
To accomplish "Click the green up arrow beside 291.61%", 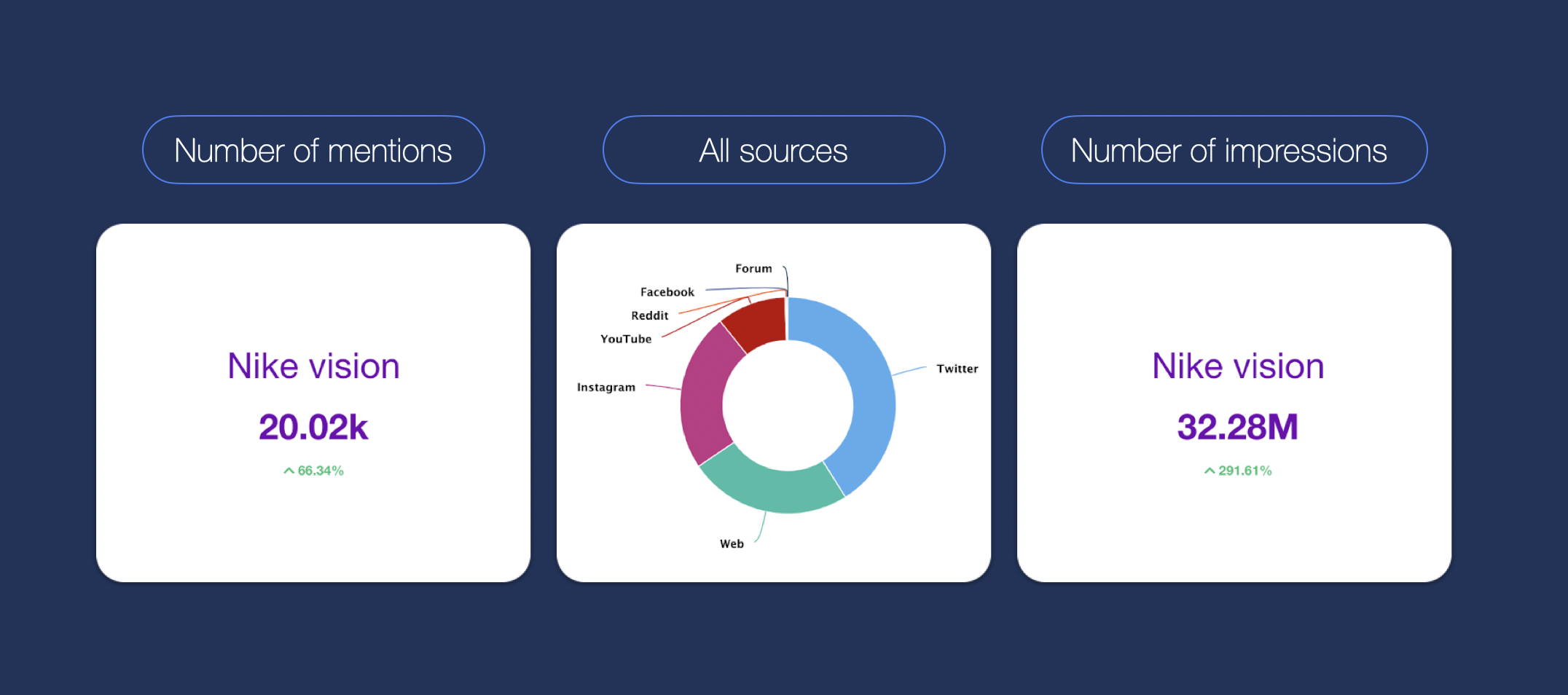I will (1210, 471).
